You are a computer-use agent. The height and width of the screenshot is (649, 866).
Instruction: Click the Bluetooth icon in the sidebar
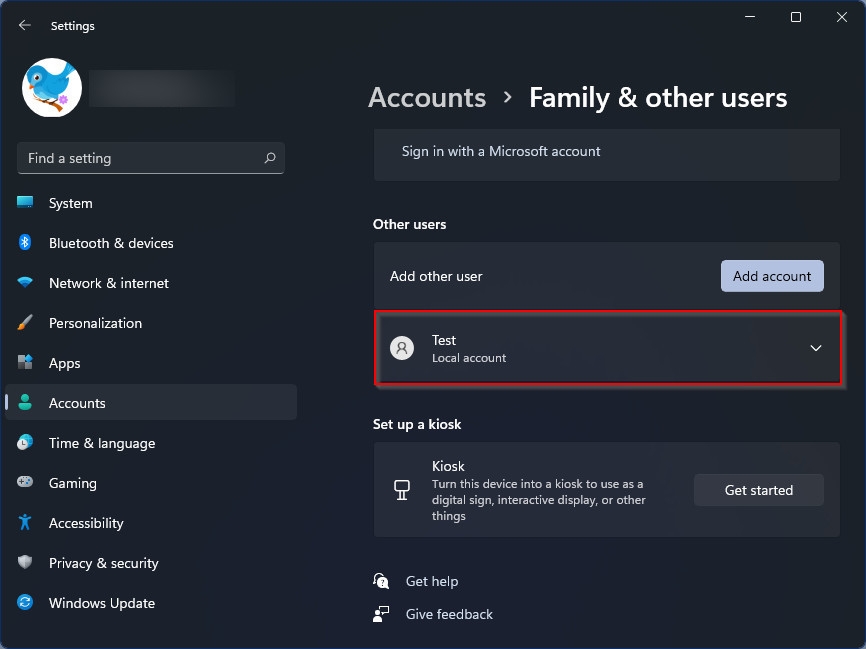(x=25, y=242)
